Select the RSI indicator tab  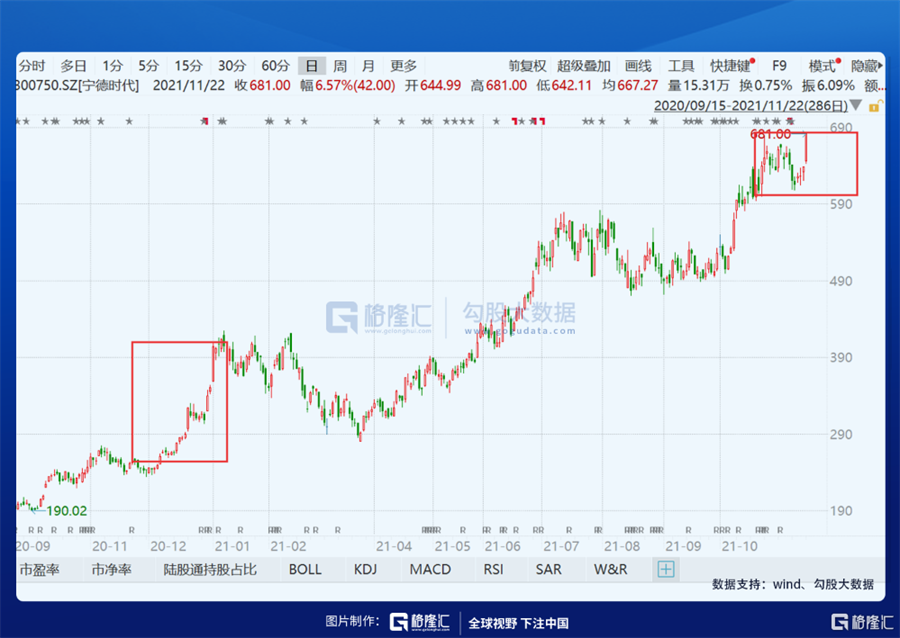pyautogui.click(x=493, y=570)
